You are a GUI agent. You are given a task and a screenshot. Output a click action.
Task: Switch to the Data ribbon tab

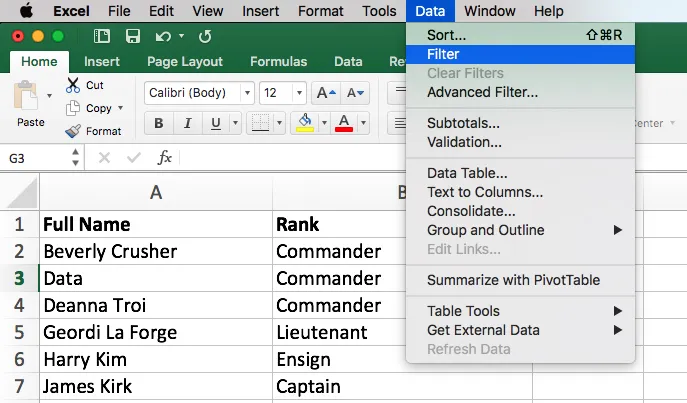point(348,61)
